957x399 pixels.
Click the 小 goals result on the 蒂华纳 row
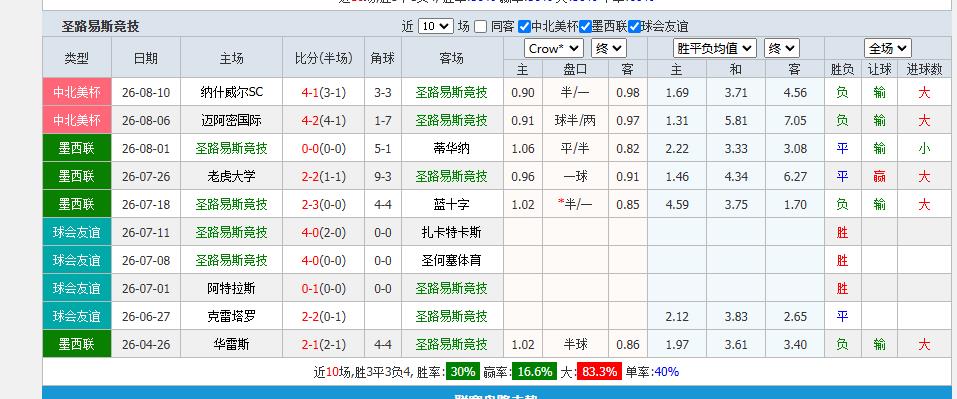pyautogui.click(x=924, y=148)
